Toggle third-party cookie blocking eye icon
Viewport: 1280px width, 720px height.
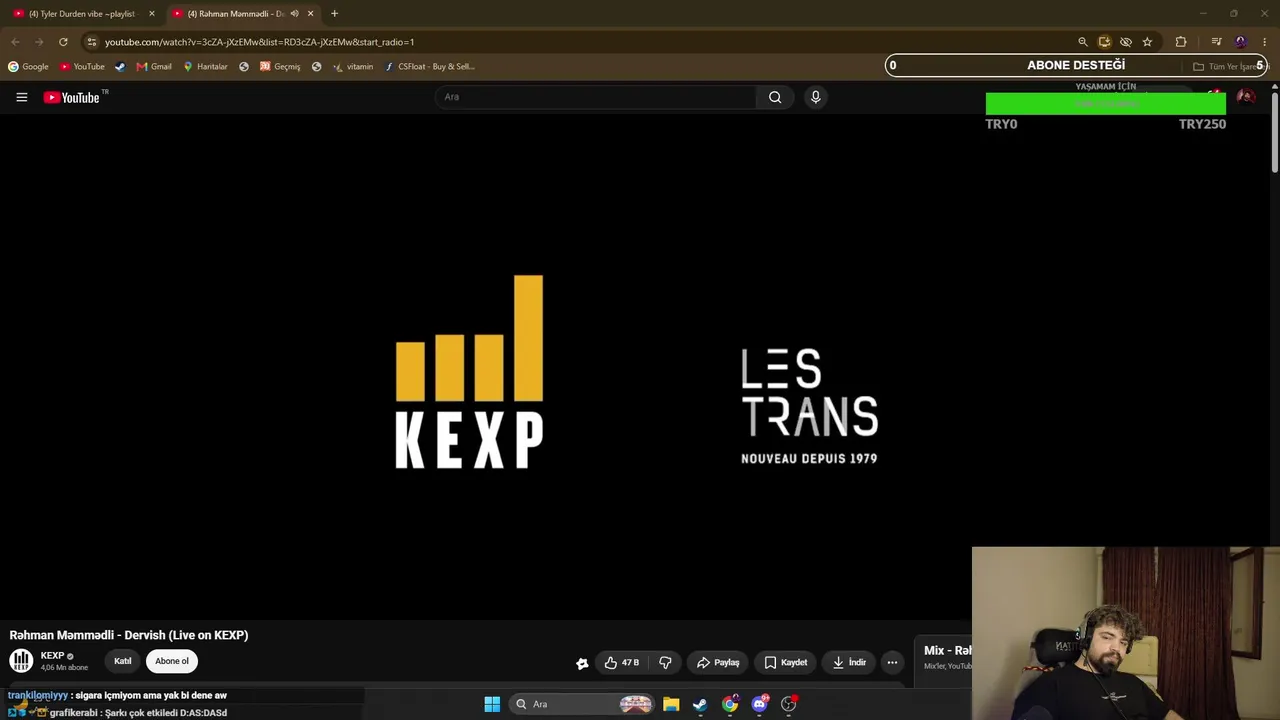pyautogui.click(x=1125, y=42)
